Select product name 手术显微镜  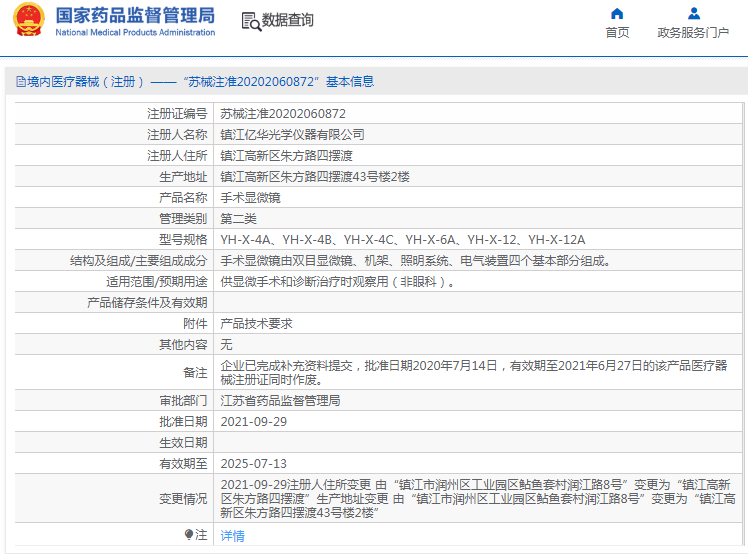(250, 198)
